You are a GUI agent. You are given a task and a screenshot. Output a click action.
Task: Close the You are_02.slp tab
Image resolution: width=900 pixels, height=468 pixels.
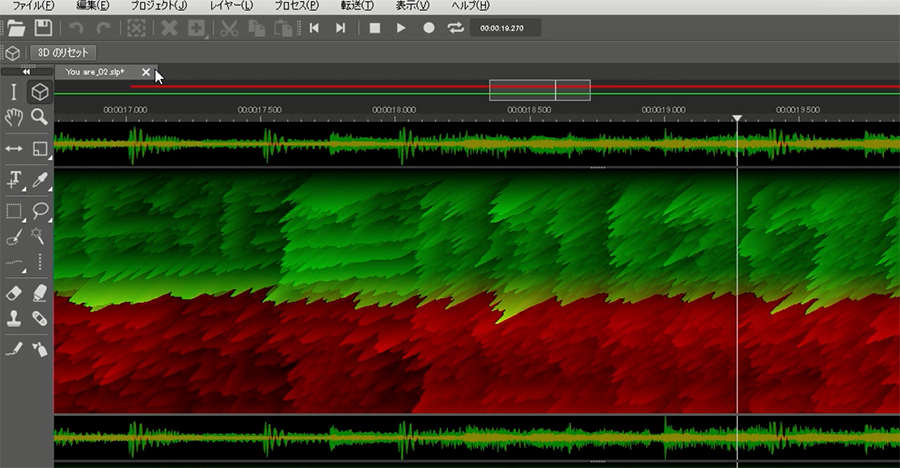point(146,72)
